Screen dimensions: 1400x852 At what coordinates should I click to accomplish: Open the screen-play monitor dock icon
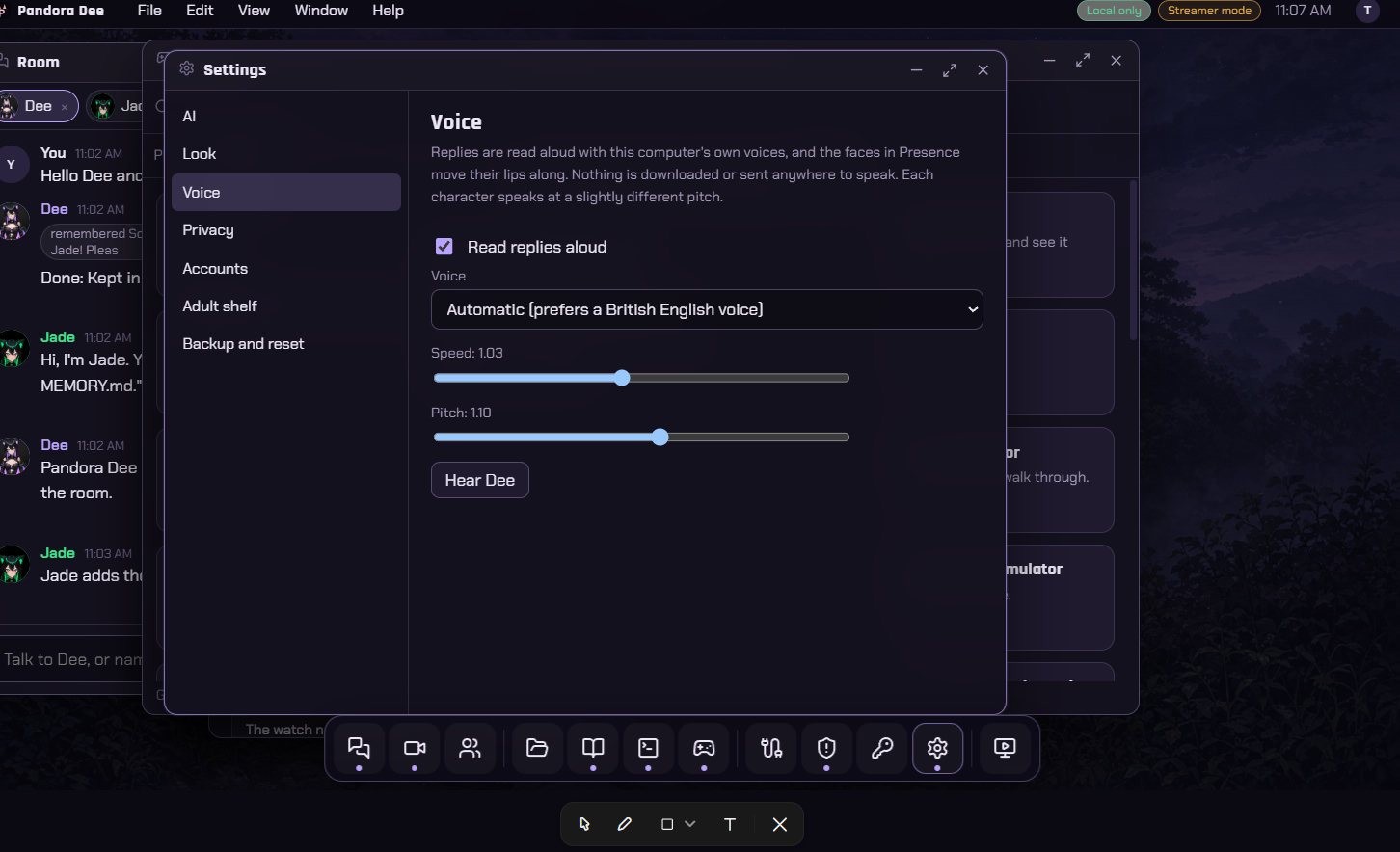(x=1005, y=748)
